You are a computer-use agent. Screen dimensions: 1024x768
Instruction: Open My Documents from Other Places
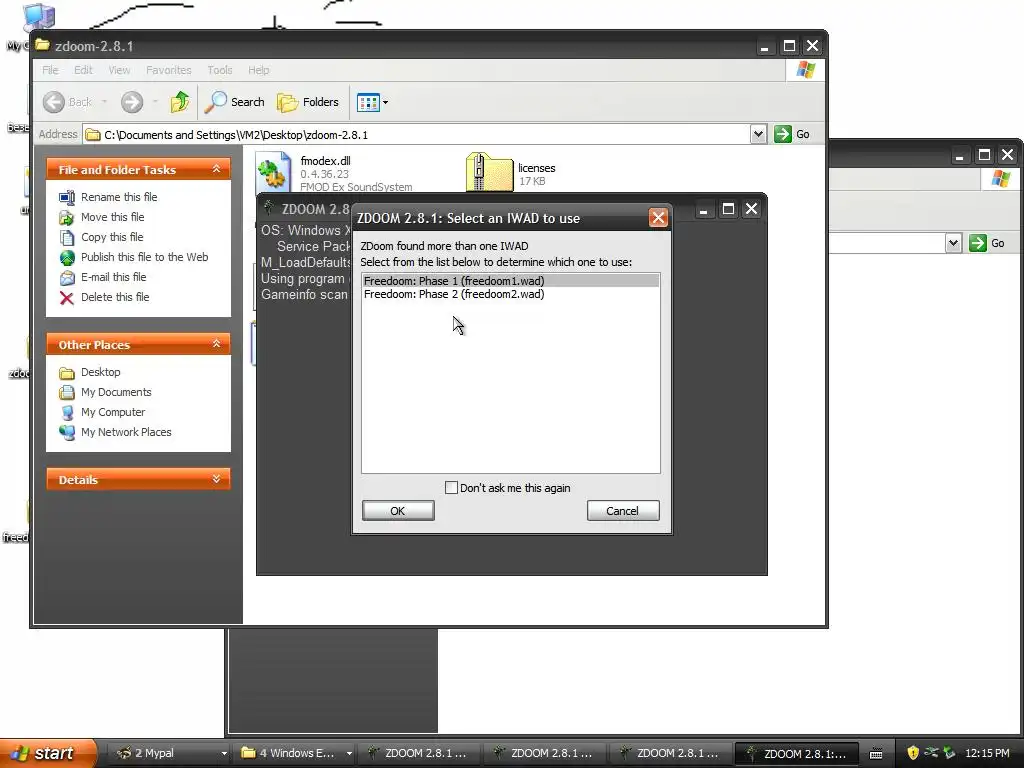(116, 392)
